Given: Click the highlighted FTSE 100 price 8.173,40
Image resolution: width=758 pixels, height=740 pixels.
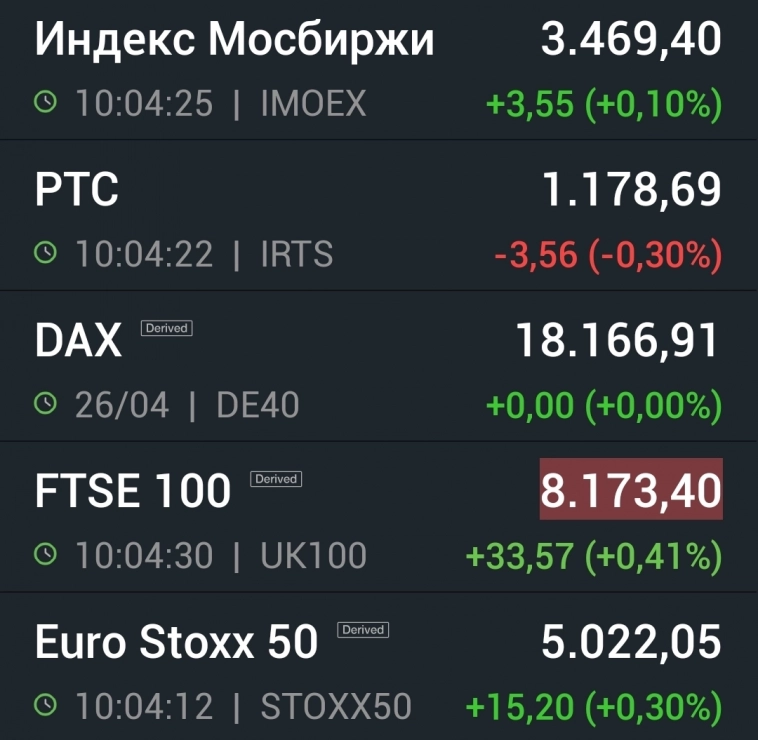Looking at the screenshot, I should [x=631, y=490].
